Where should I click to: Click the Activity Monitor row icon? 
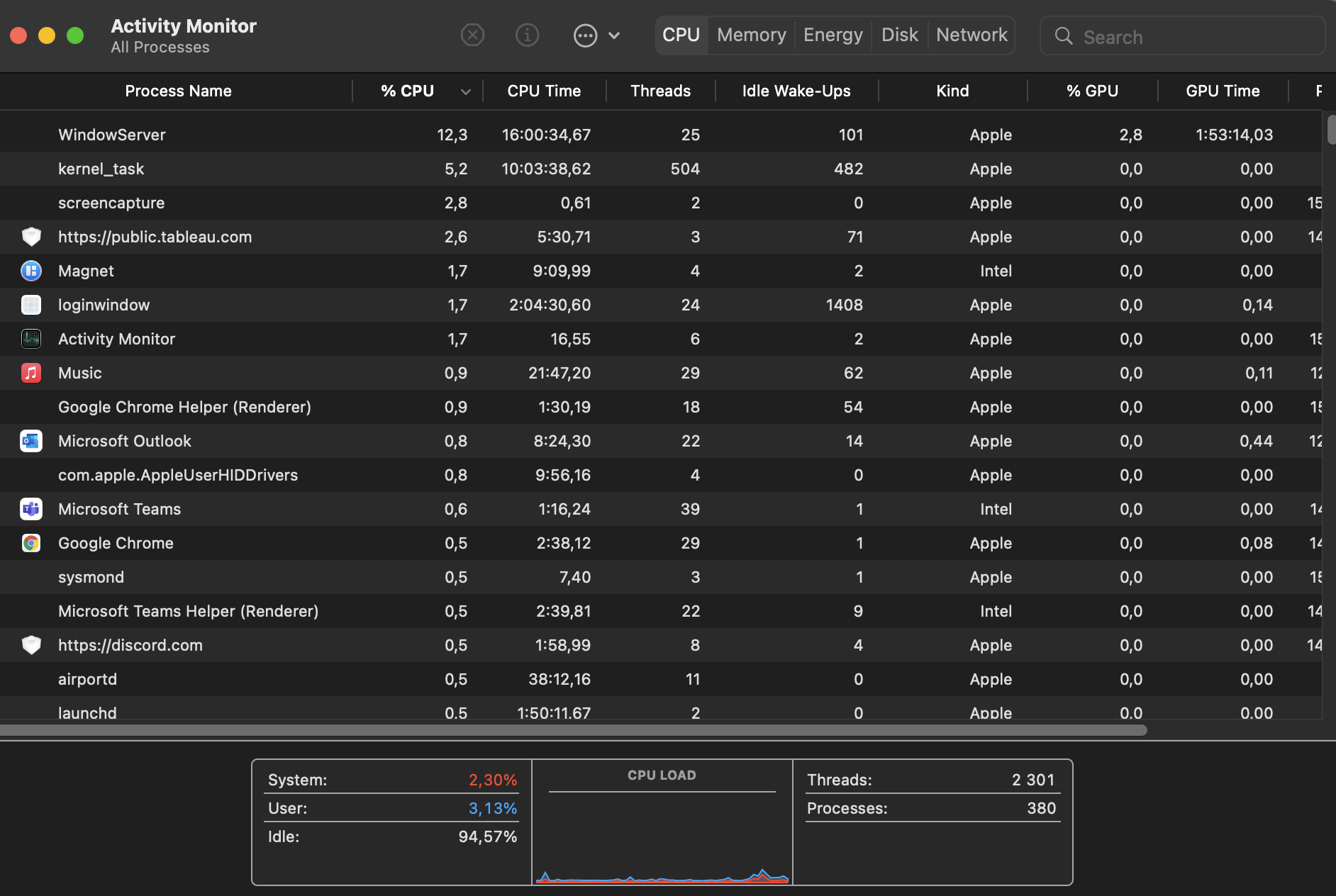[31, 339]
